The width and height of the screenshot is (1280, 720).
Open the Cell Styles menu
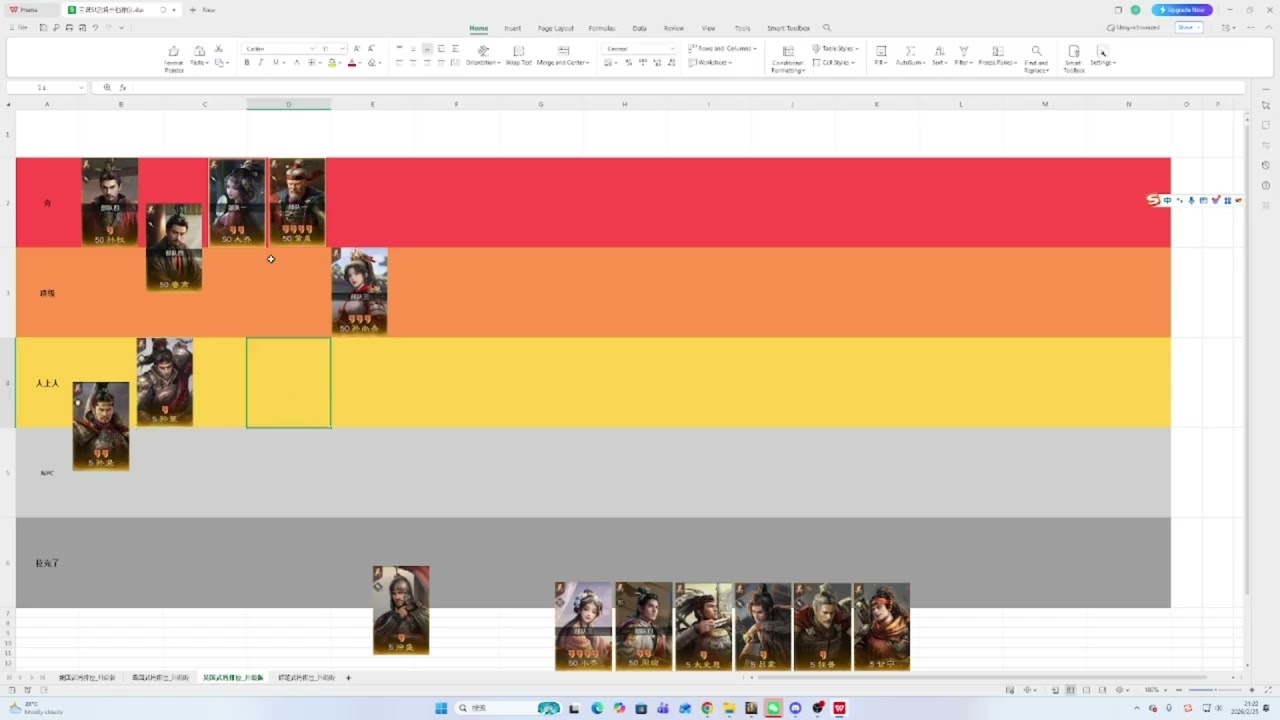click(832, 62)
